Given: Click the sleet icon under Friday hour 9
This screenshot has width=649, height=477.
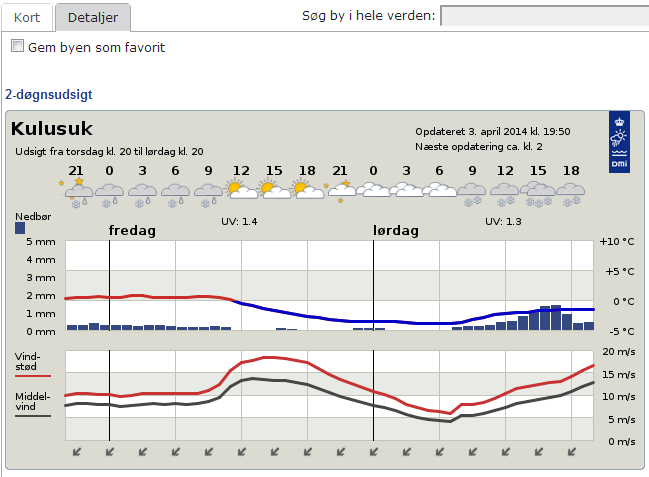Looking at the screenshot, I should click(x=208, y=194).
